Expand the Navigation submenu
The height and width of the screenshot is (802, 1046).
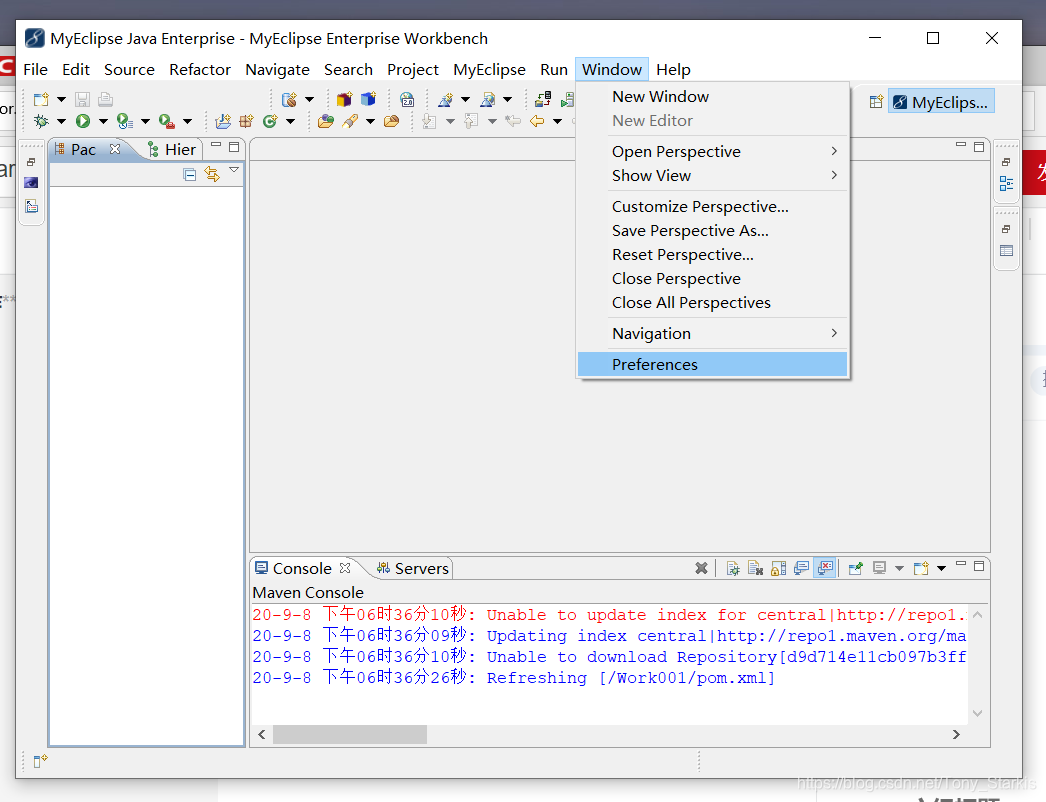712,334
